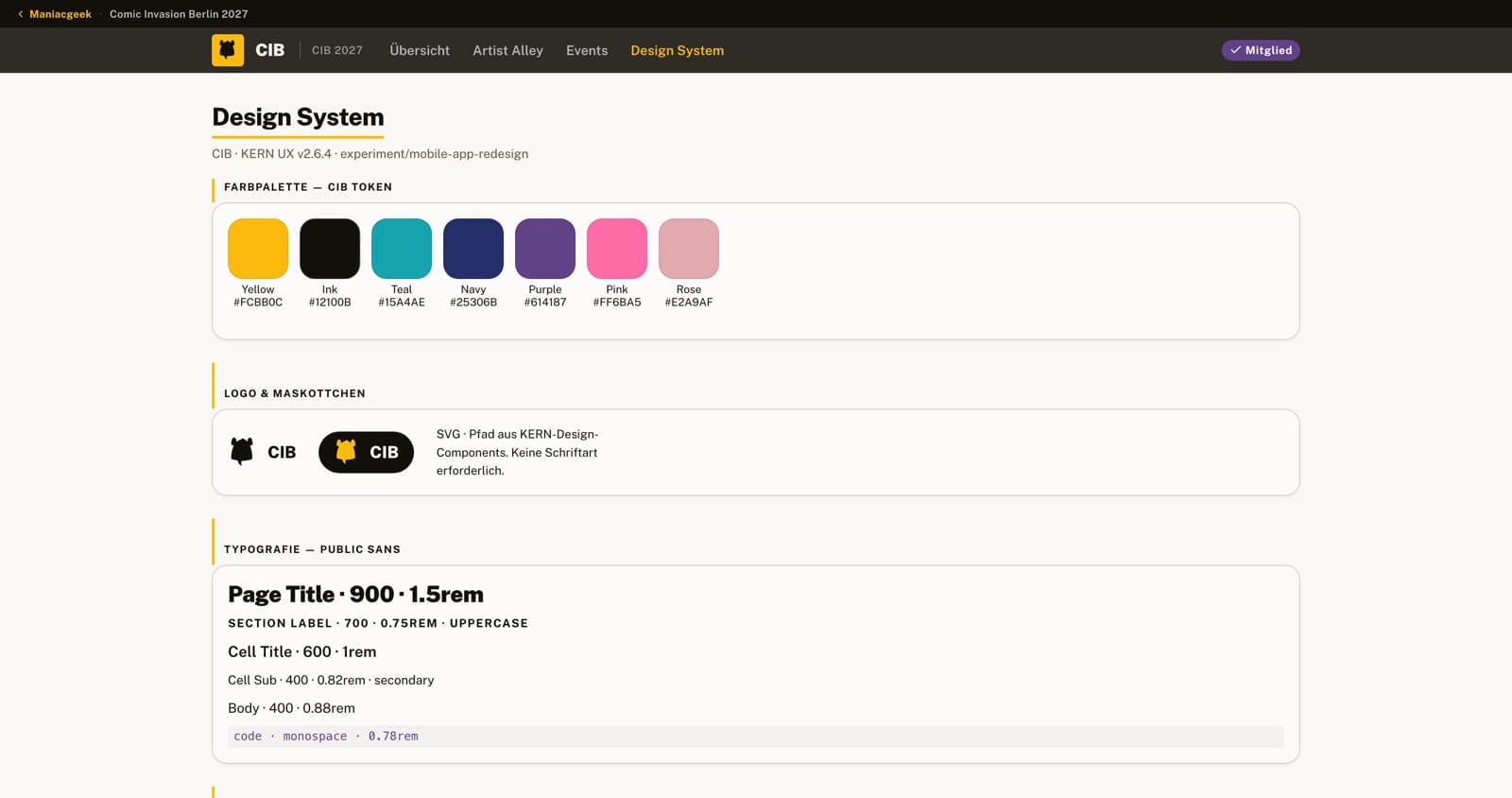Click the Mitglied badge button
1512x798 pixels.
(1261, 50)
